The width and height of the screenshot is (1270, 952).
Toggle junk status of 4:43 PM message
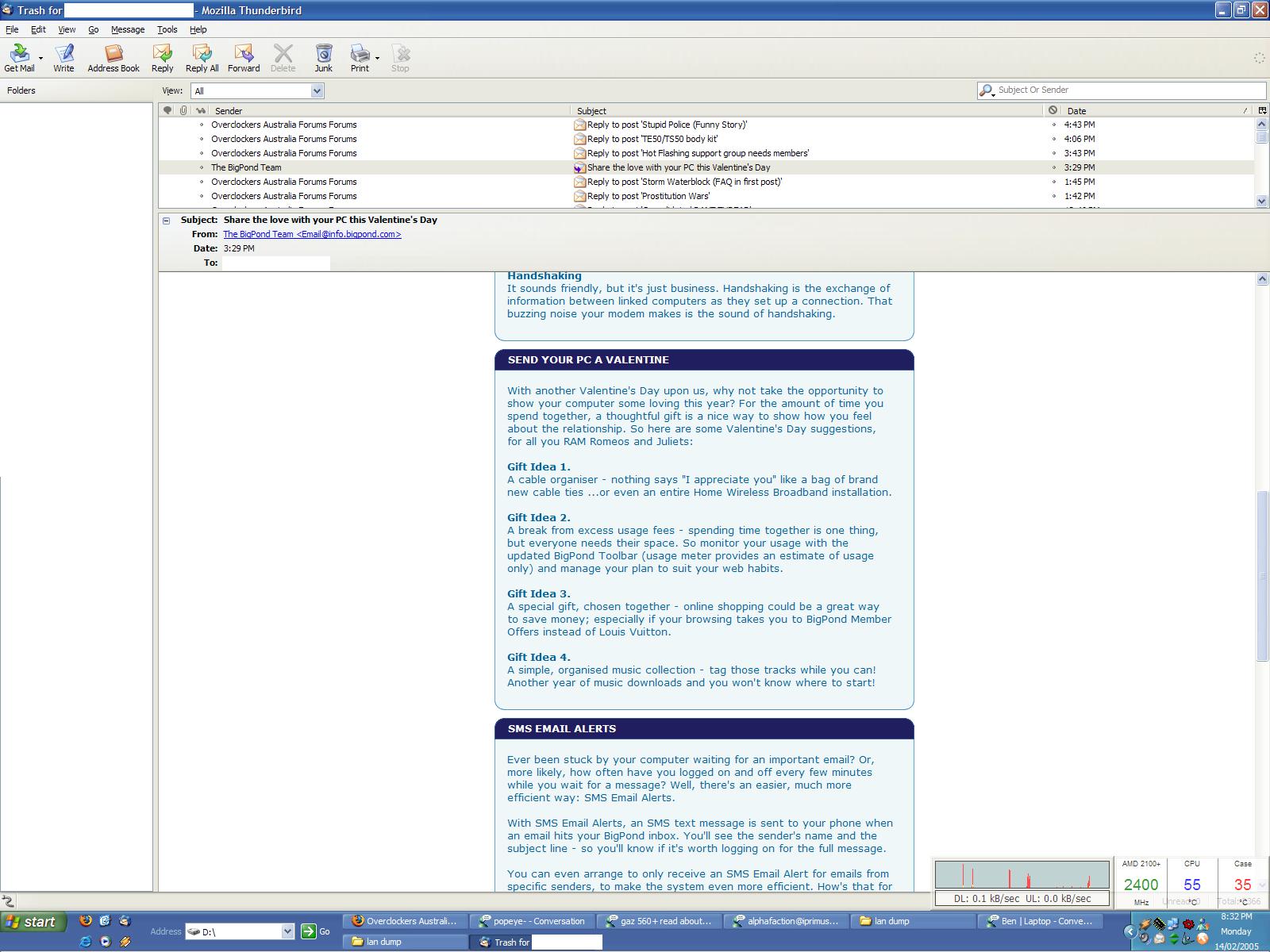pyautogui.click(x=1054, y=125)
